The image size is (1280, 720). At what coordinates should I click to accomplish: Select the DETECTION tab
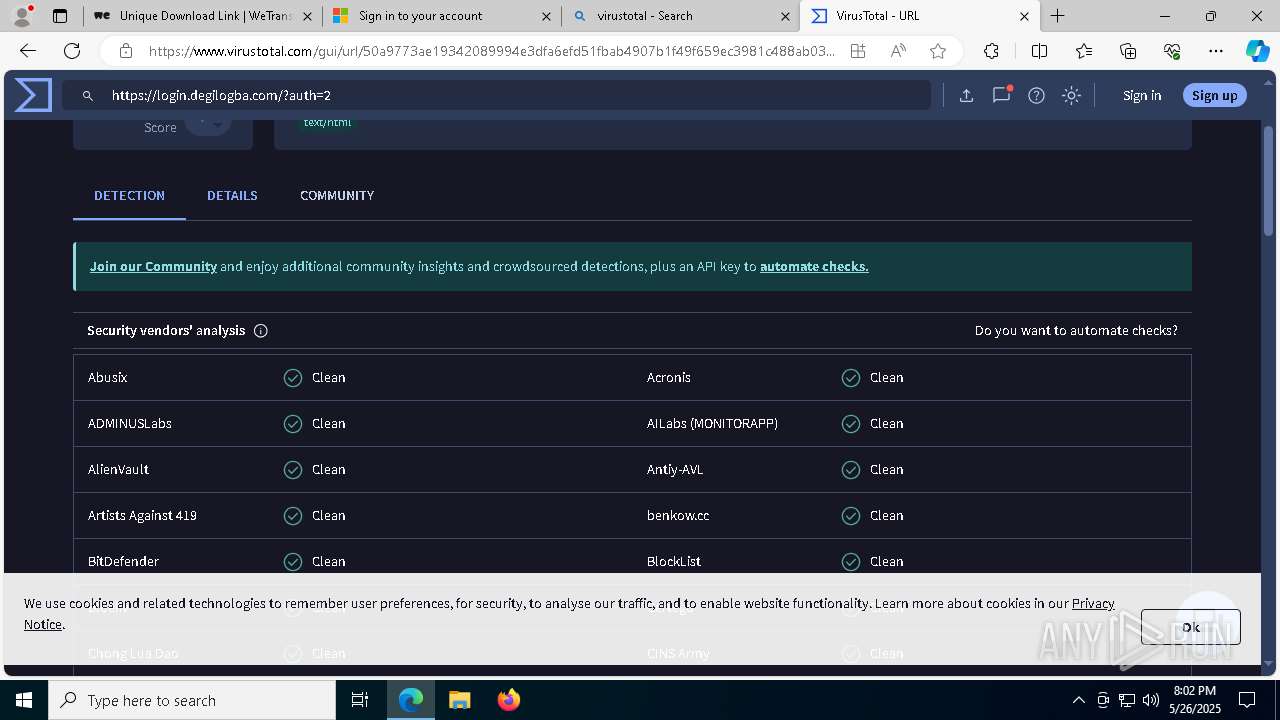coord(129,196)
